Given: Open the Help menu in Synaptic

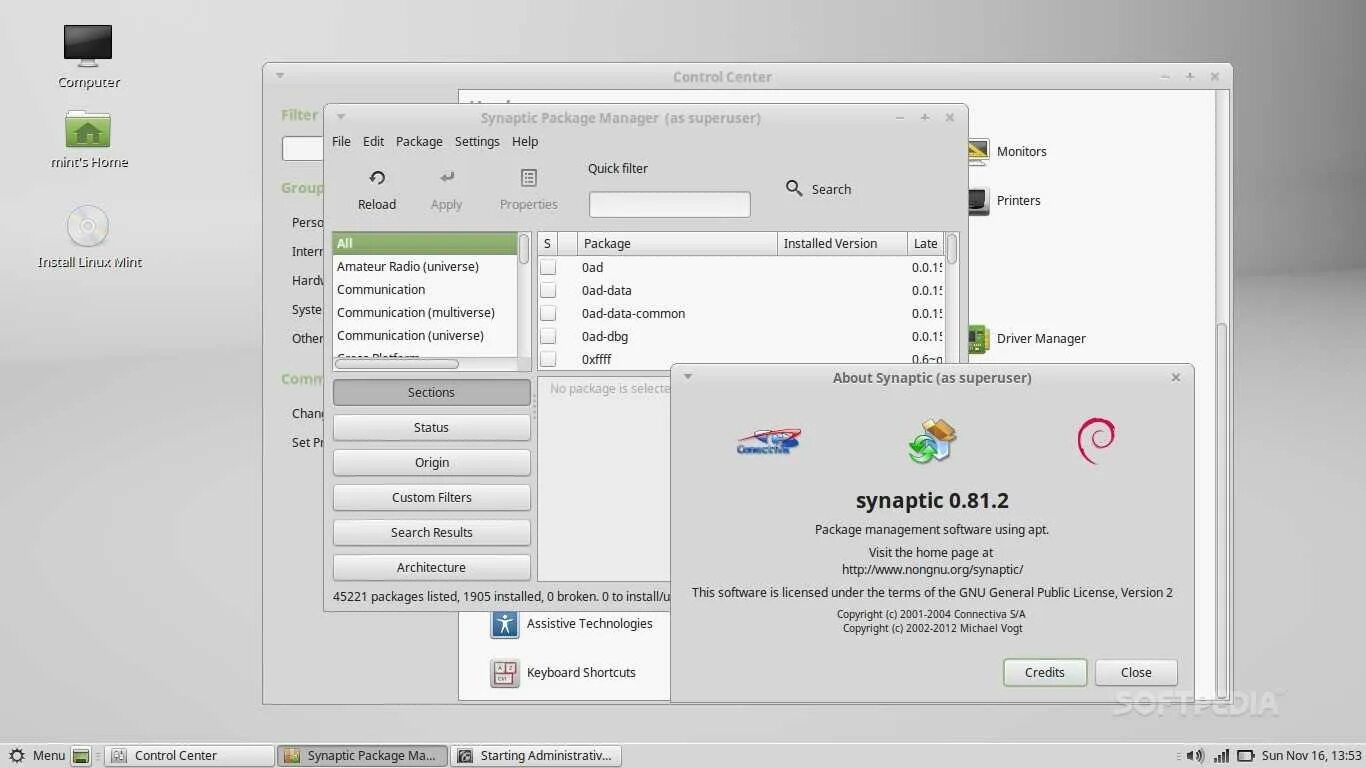Looking at the screenshot, I should coord(525,142).
